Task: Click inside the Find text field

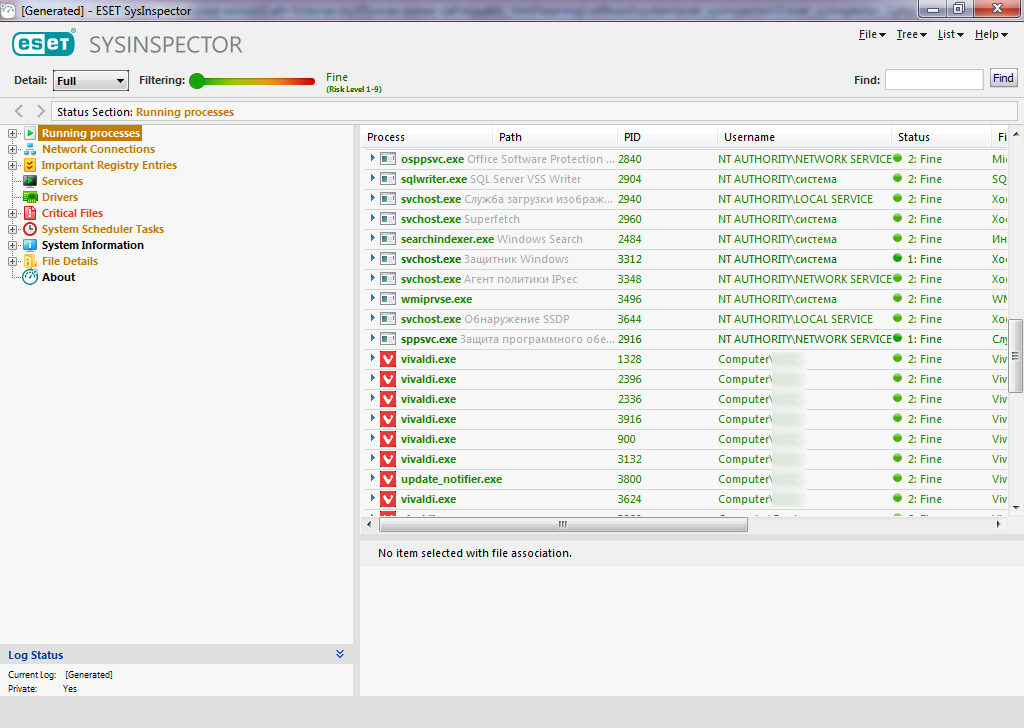Action: coord(933,80)
